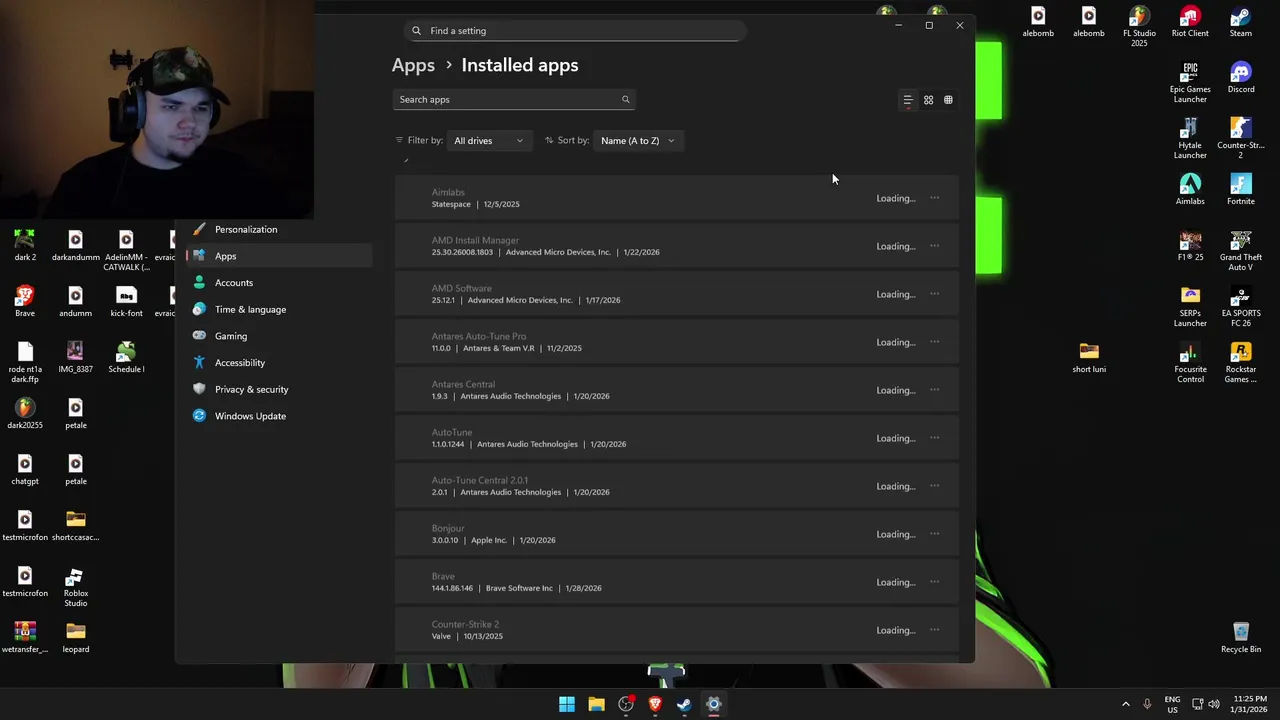Select the Counter-Strike 2 desktop shortcut
Viewport: 1280px width, 720px height.
click(1241, 139)
